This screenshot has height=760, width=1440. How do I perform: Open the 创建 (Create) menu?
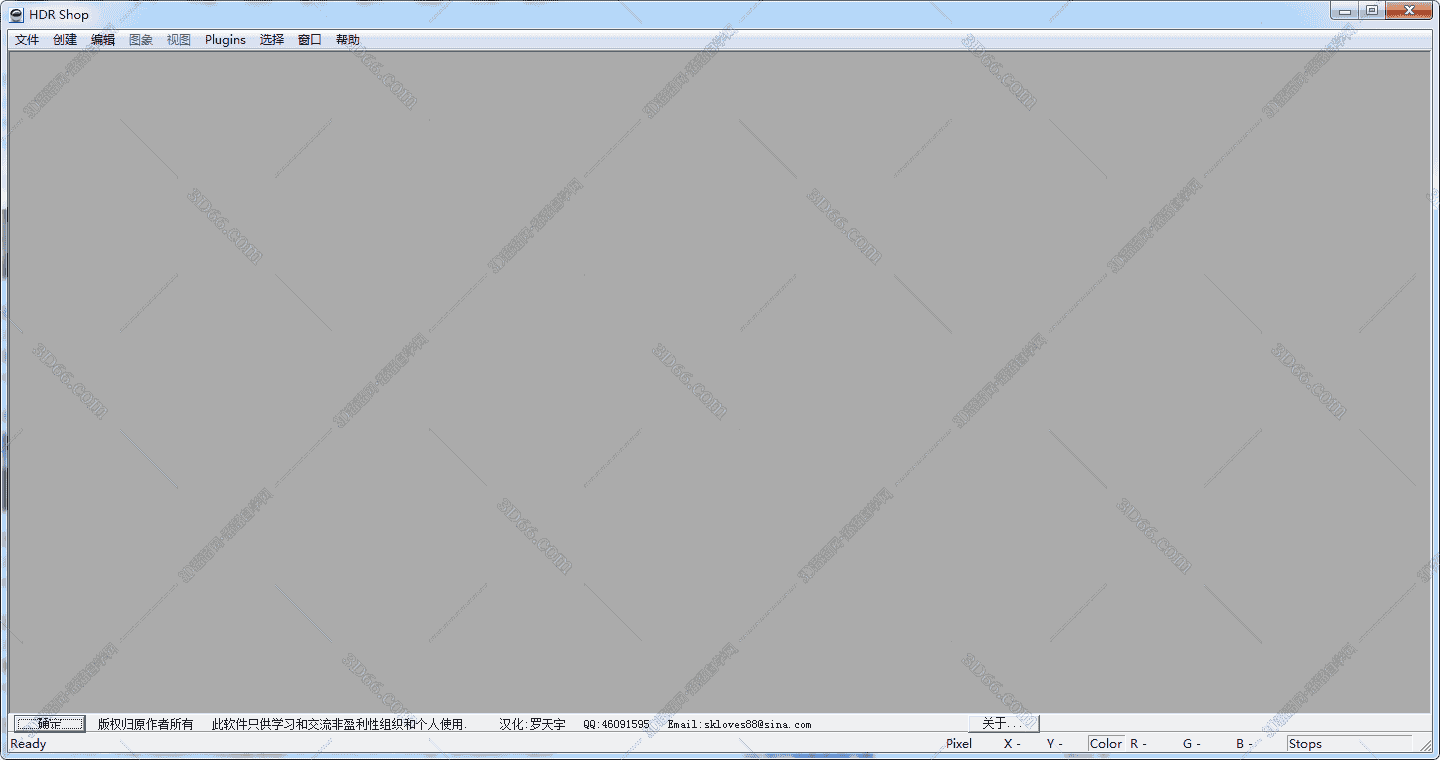pyautogui.click(x=65, y=40)
